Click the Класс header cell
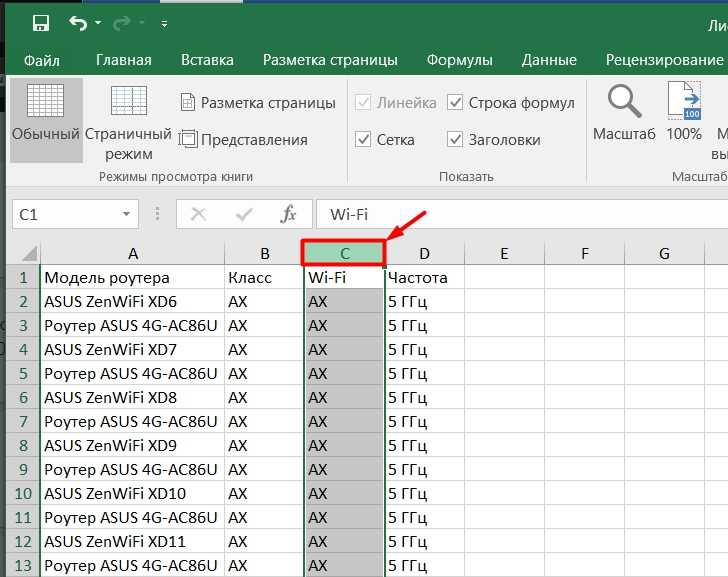 click(265, 278)
